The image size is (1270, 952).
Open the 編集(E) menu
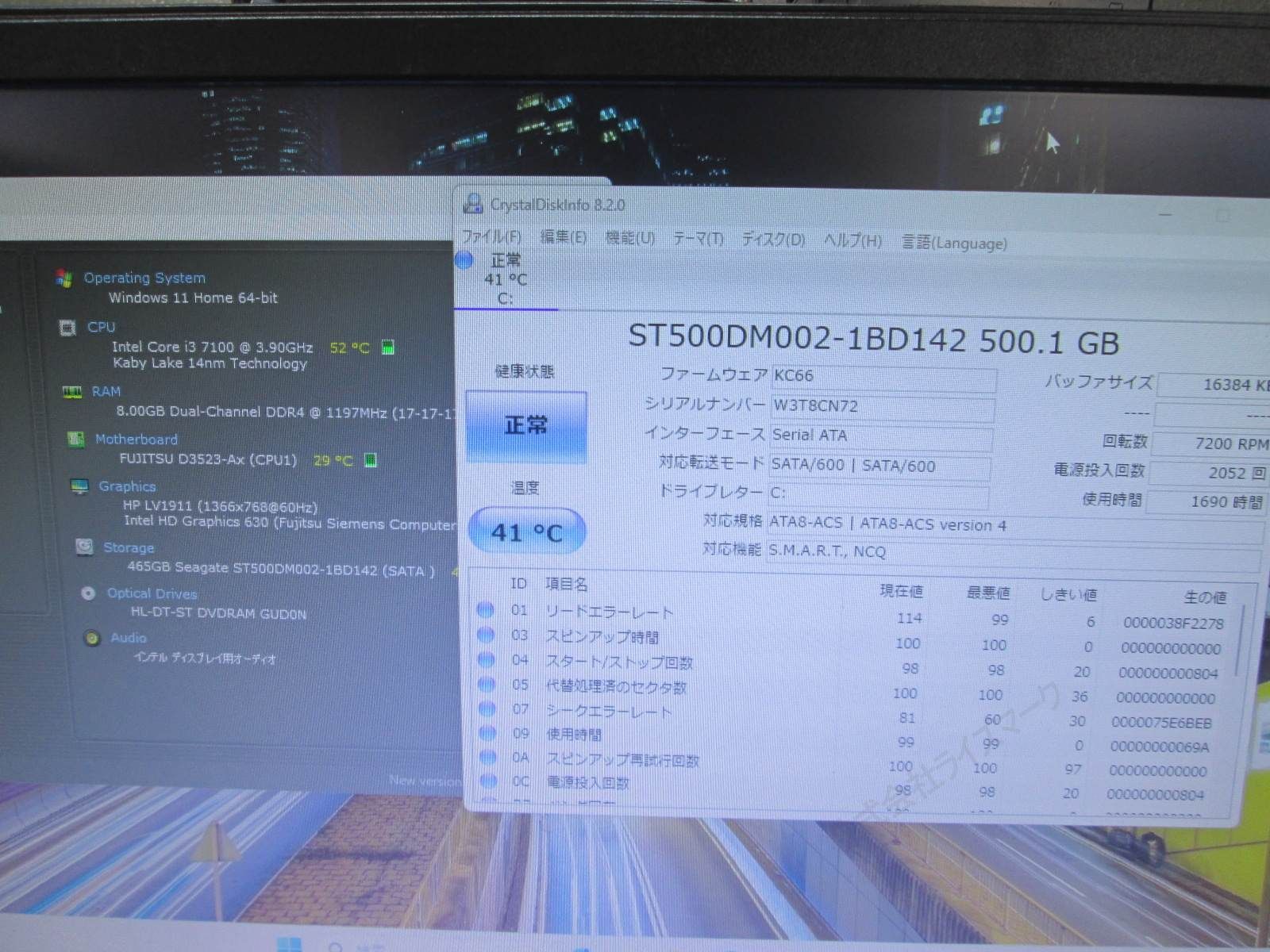point(564,237)
